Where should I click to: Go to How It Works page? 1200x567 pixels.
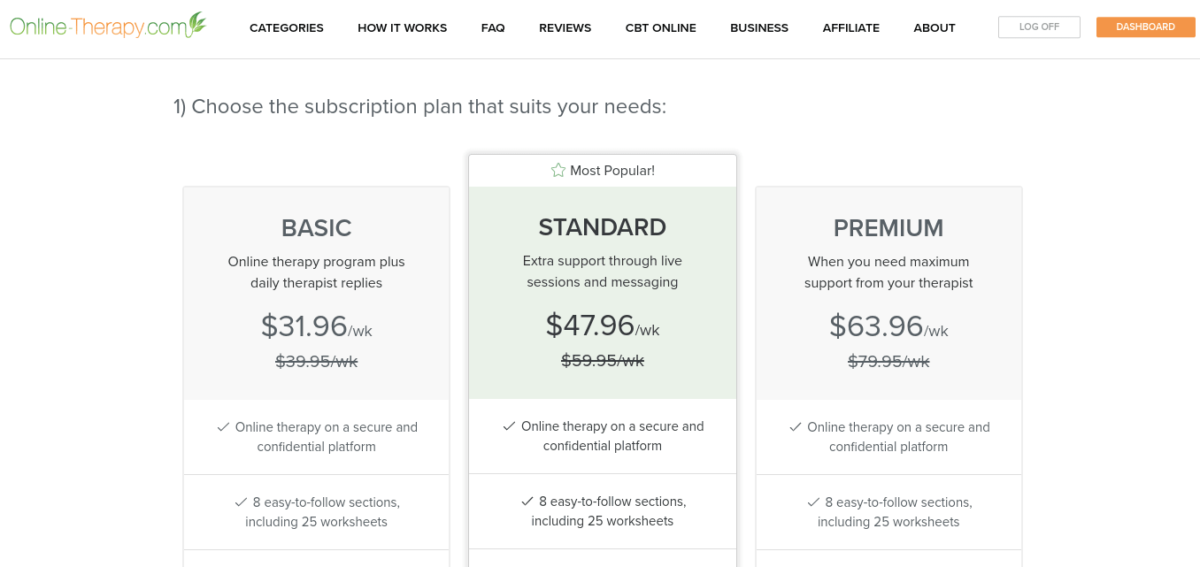(x=402, y=28)
